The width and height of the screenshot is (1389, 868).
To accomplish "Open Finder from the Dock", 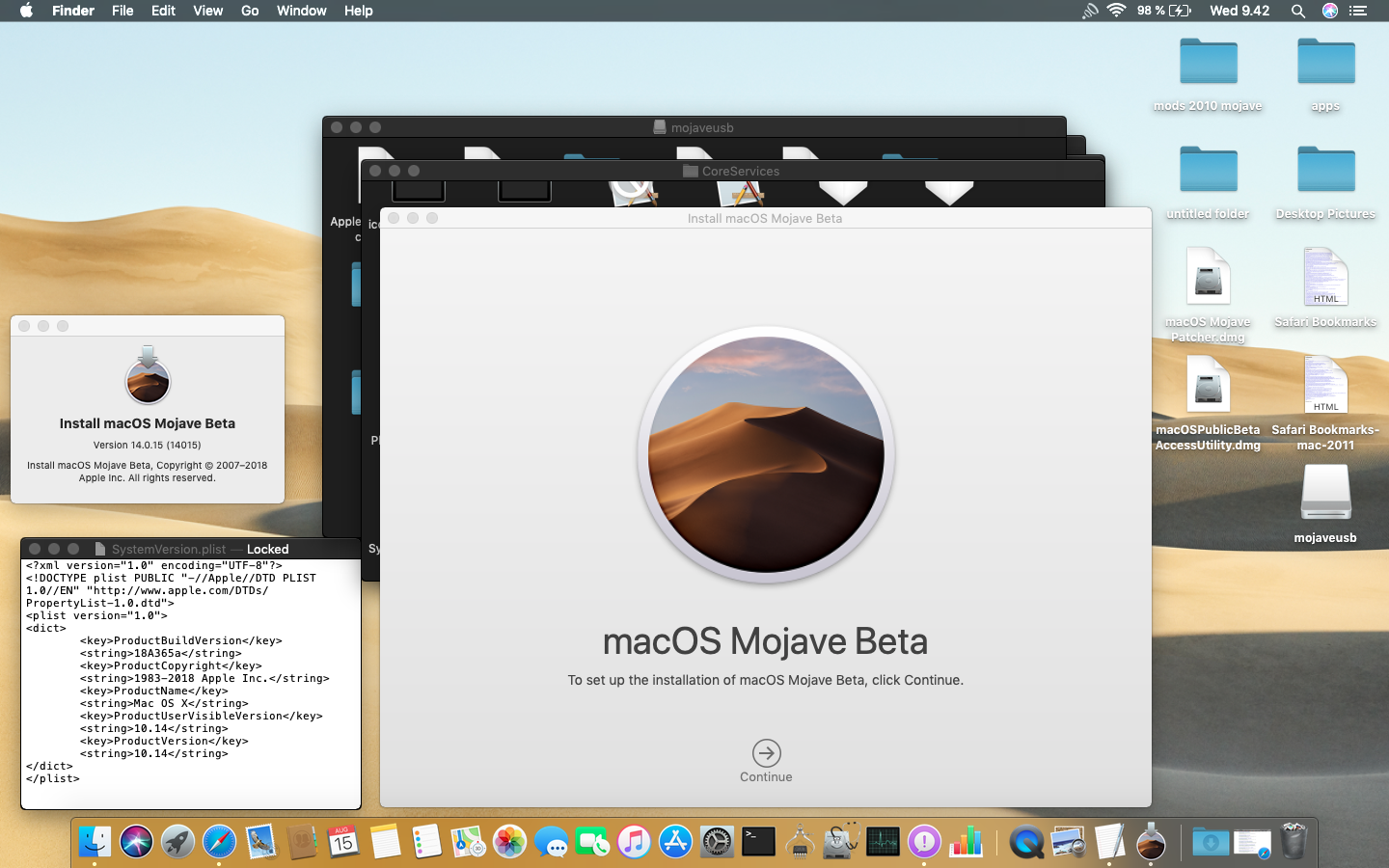I will click(95, 841).
